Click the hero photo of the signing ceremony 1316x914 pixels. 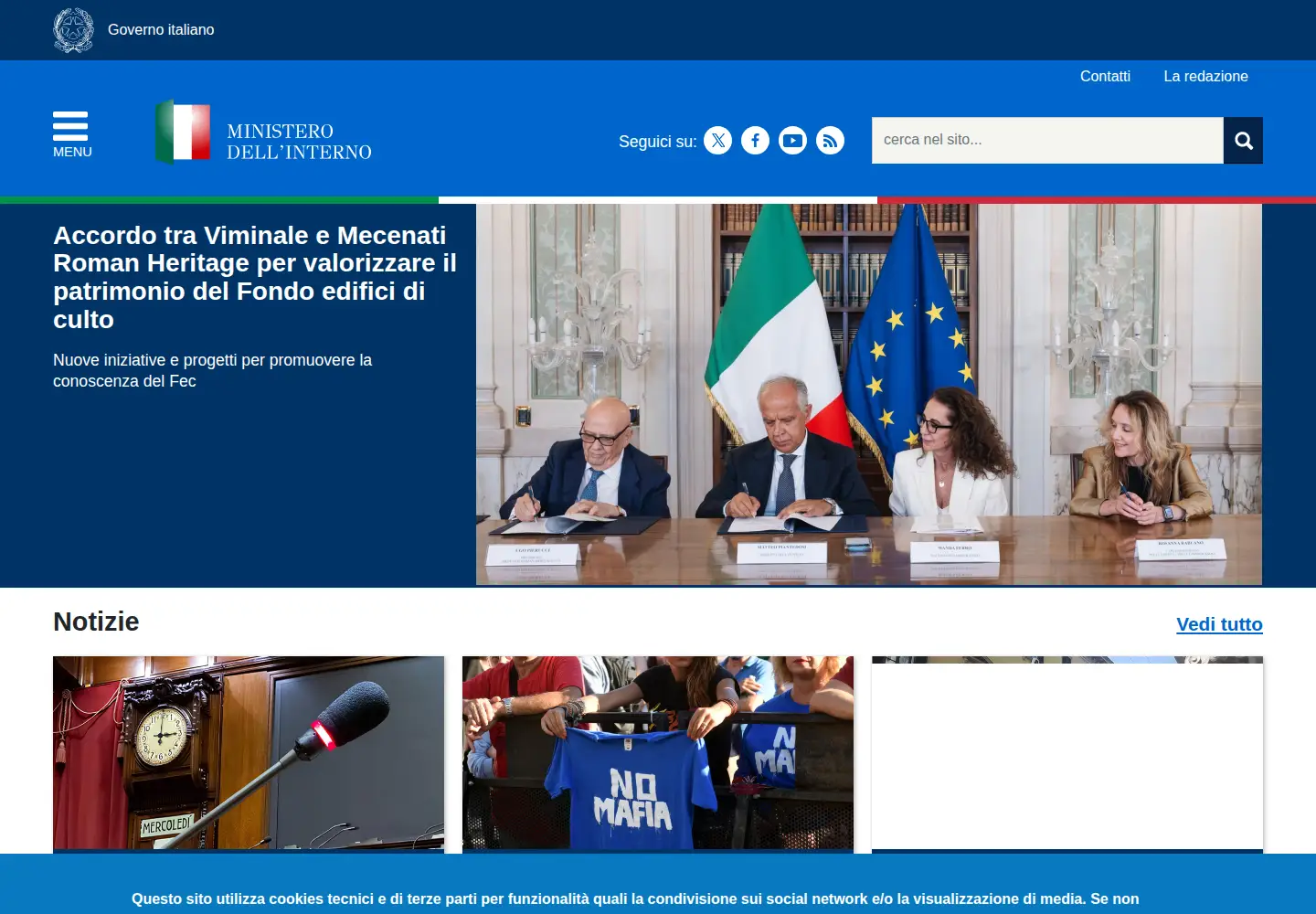click(x=869, y=394)
